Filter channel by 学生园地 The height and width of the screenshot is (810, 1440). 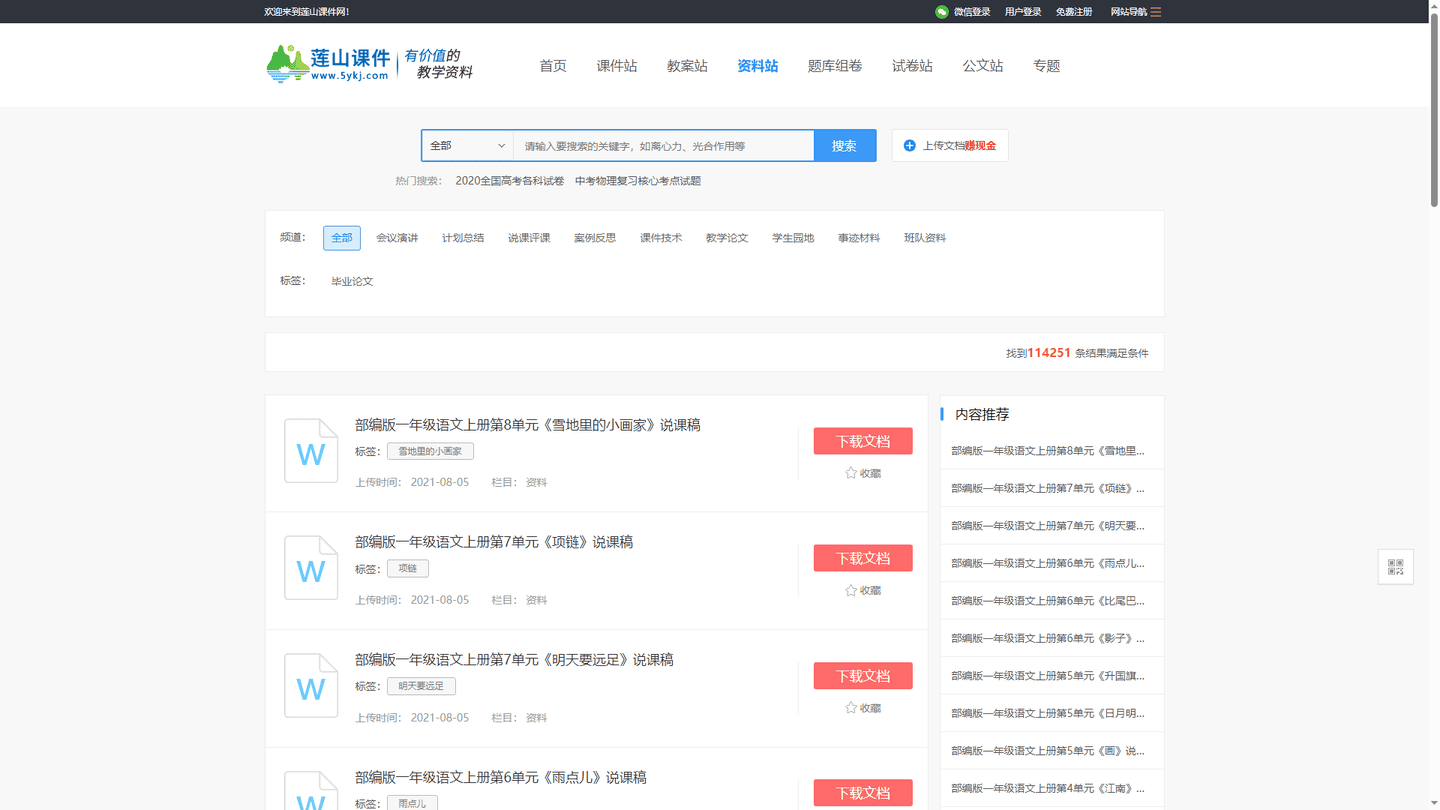[x=793, y=238]
